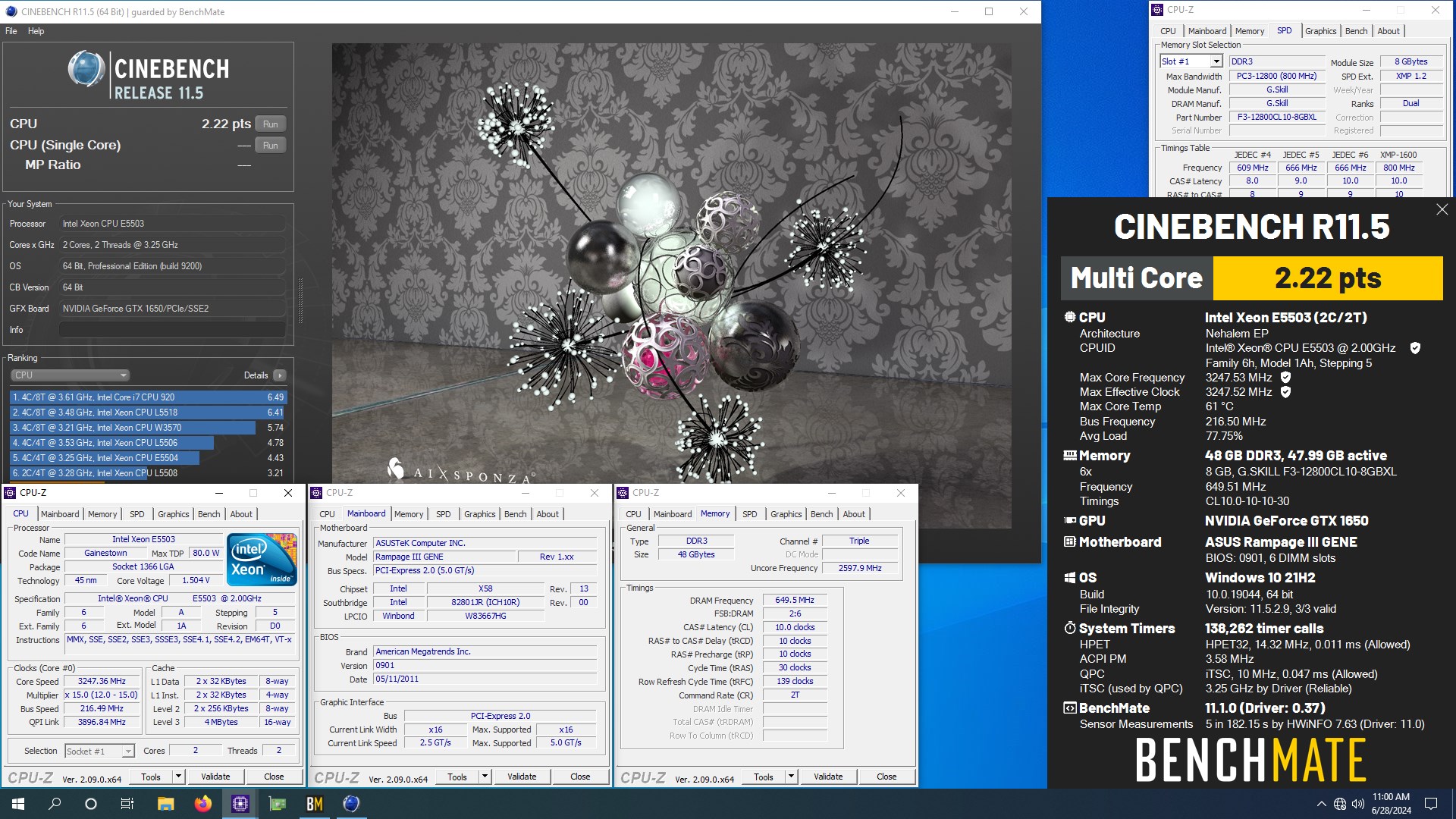
Task: Open Cinebench Help menu
Action: click(x=36, y=31)
